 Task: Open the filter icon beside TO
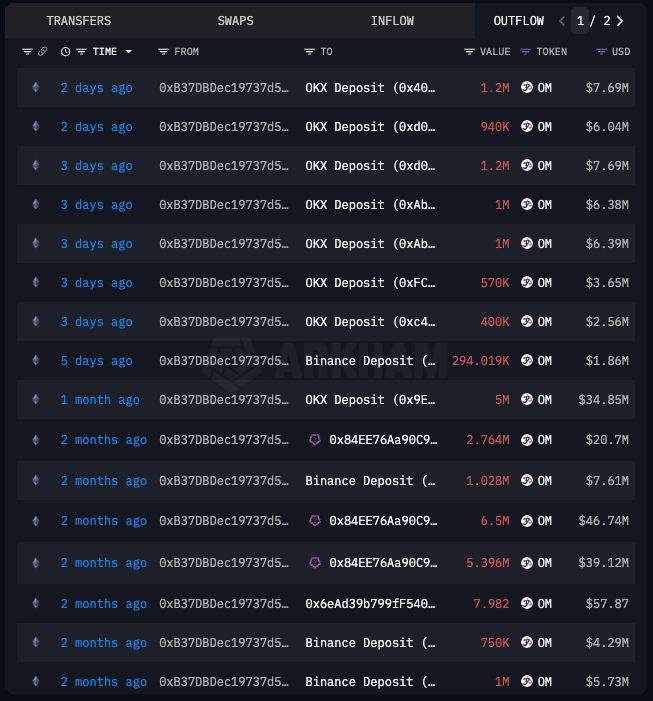click(309, 52)
